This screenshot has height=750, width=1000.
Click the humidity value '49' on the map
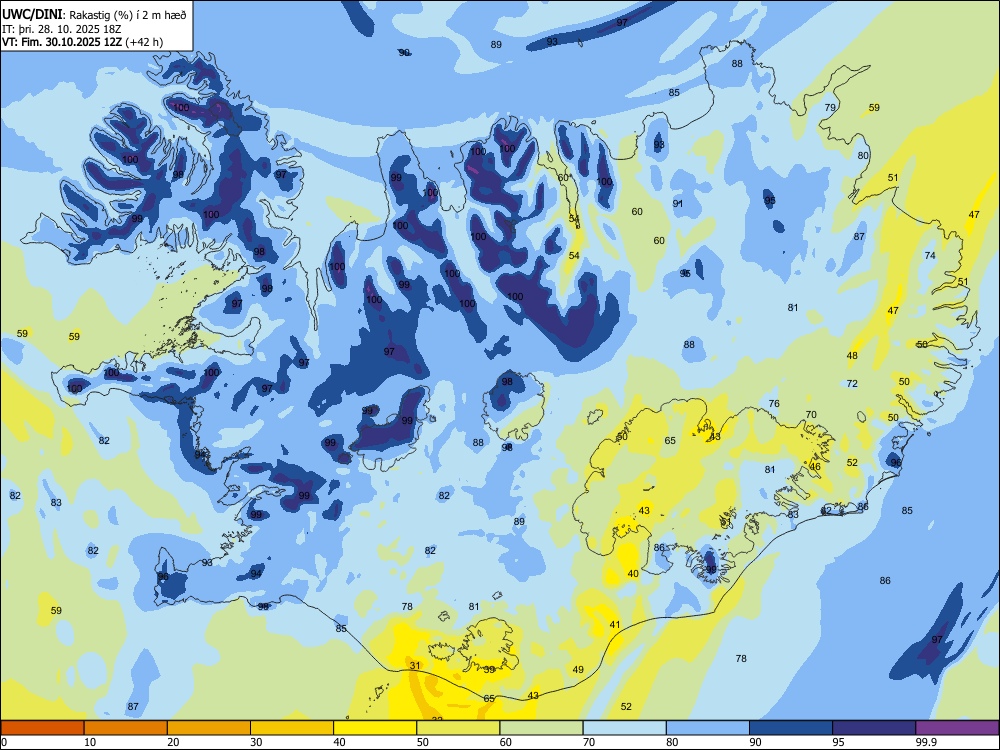pyautogui.click(x=578, y=670)
